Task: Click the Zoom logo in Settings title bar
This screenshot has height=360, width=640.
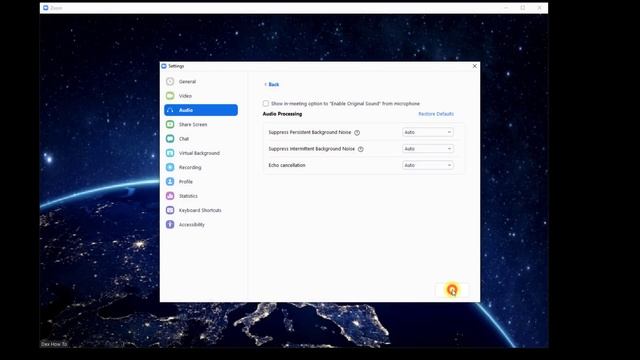Action: point(164,66)
